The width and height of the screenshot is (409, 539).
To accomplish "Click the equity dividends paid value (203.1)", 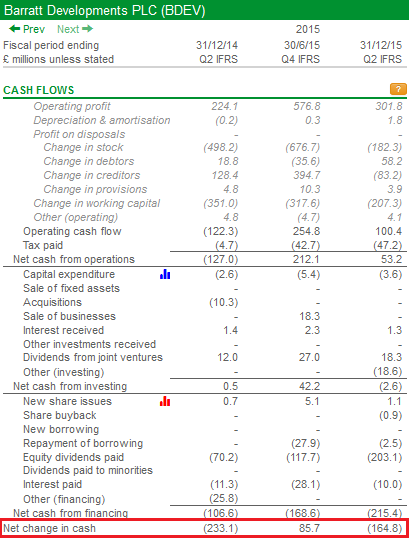I will coord(385,458).
